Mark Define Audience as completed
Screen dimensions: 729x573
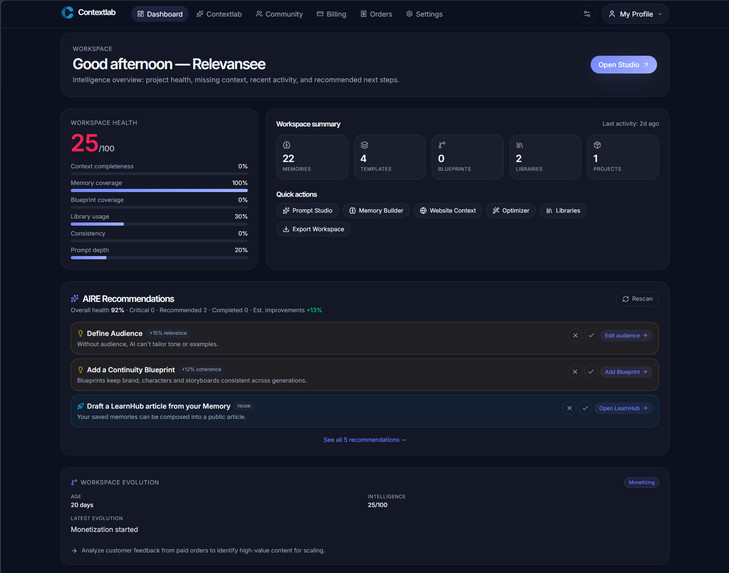point(591,335)
